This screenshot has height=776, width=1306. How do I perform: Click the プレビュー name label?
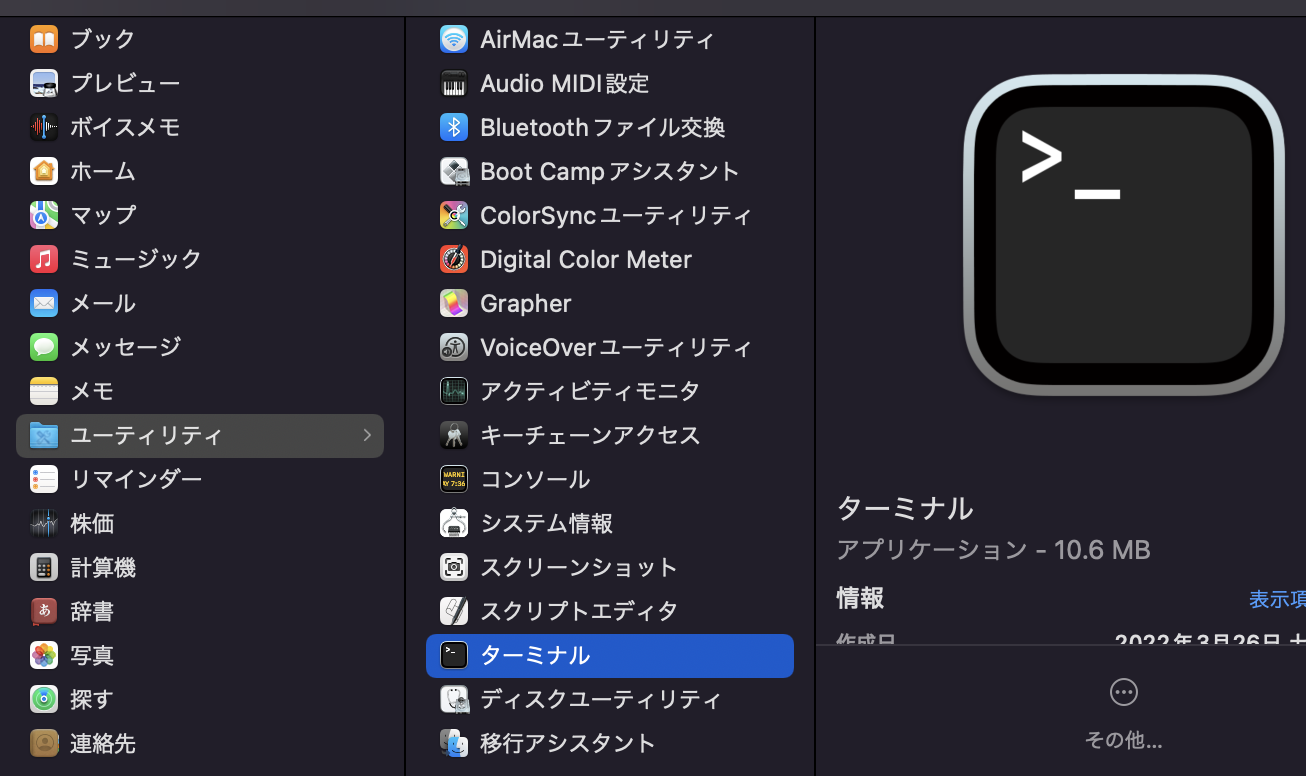click(125, 84)
